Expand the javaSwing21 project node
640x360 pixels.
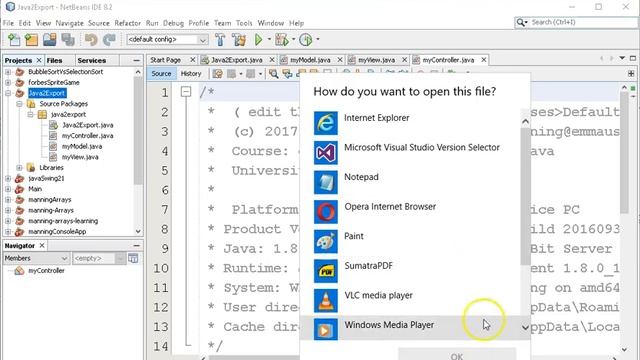(x=8, y=178)
